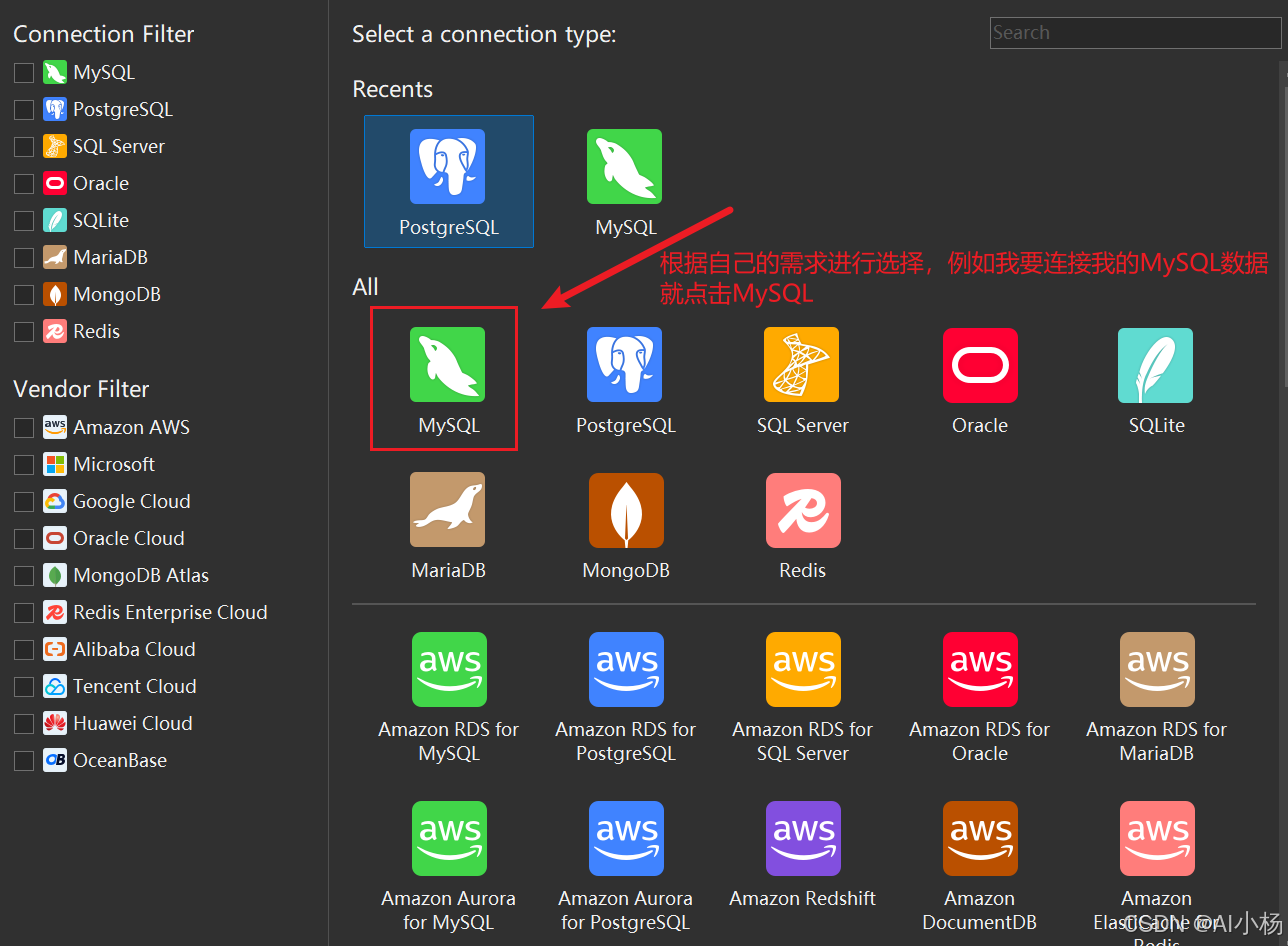Focus the Search connection type field
This screenshot has width=1288, height=946.
(1135, 33)
